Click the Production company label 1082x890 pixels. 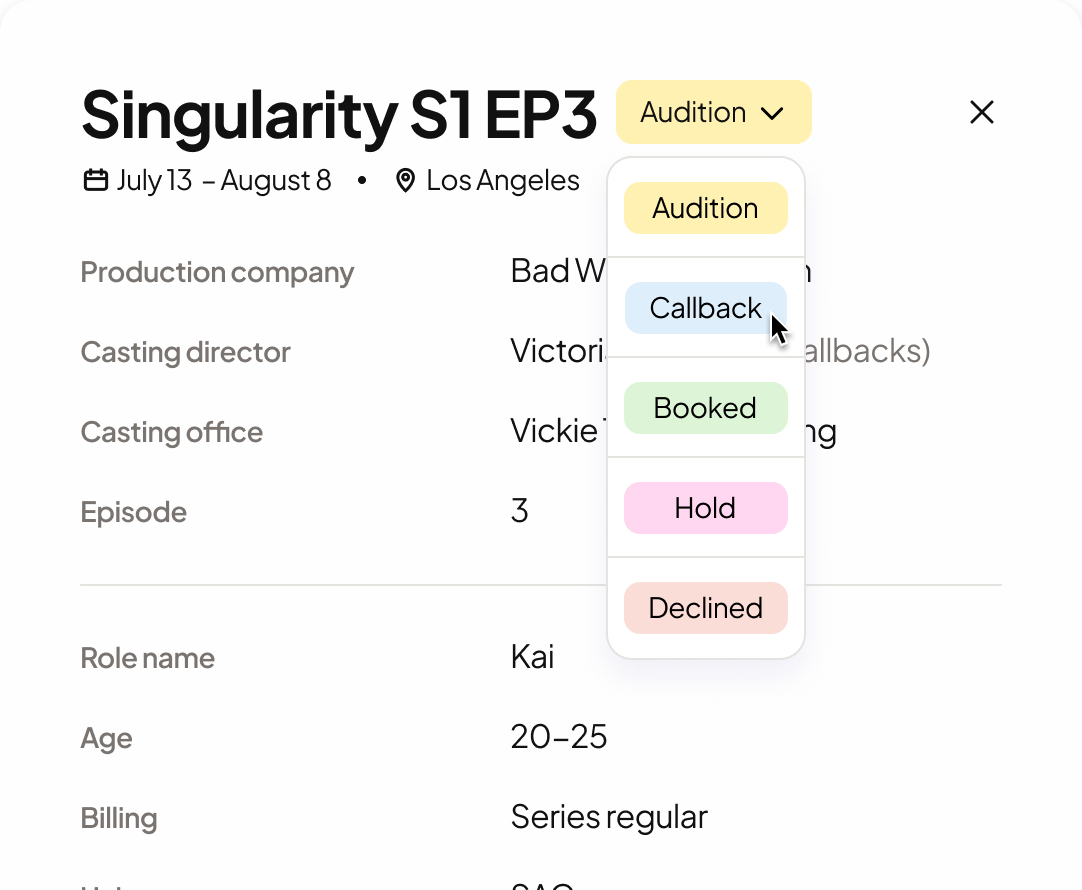pyautogui.click(x=217, y=272)
